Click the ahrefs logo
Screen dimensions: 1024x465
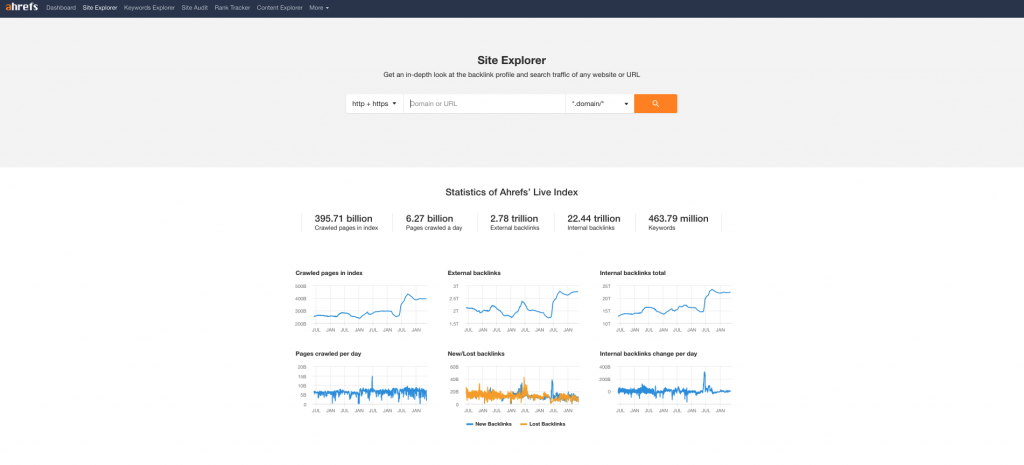pyautogui.click(x=22, y=8)
